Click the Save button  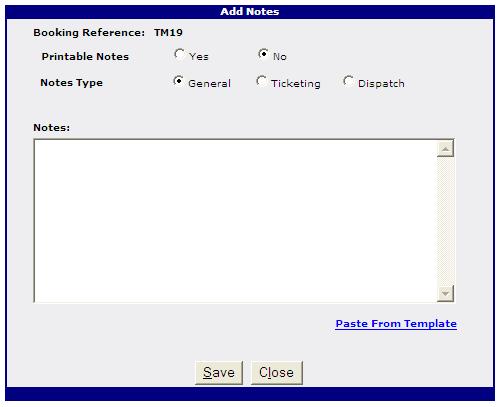pos(219,373)
